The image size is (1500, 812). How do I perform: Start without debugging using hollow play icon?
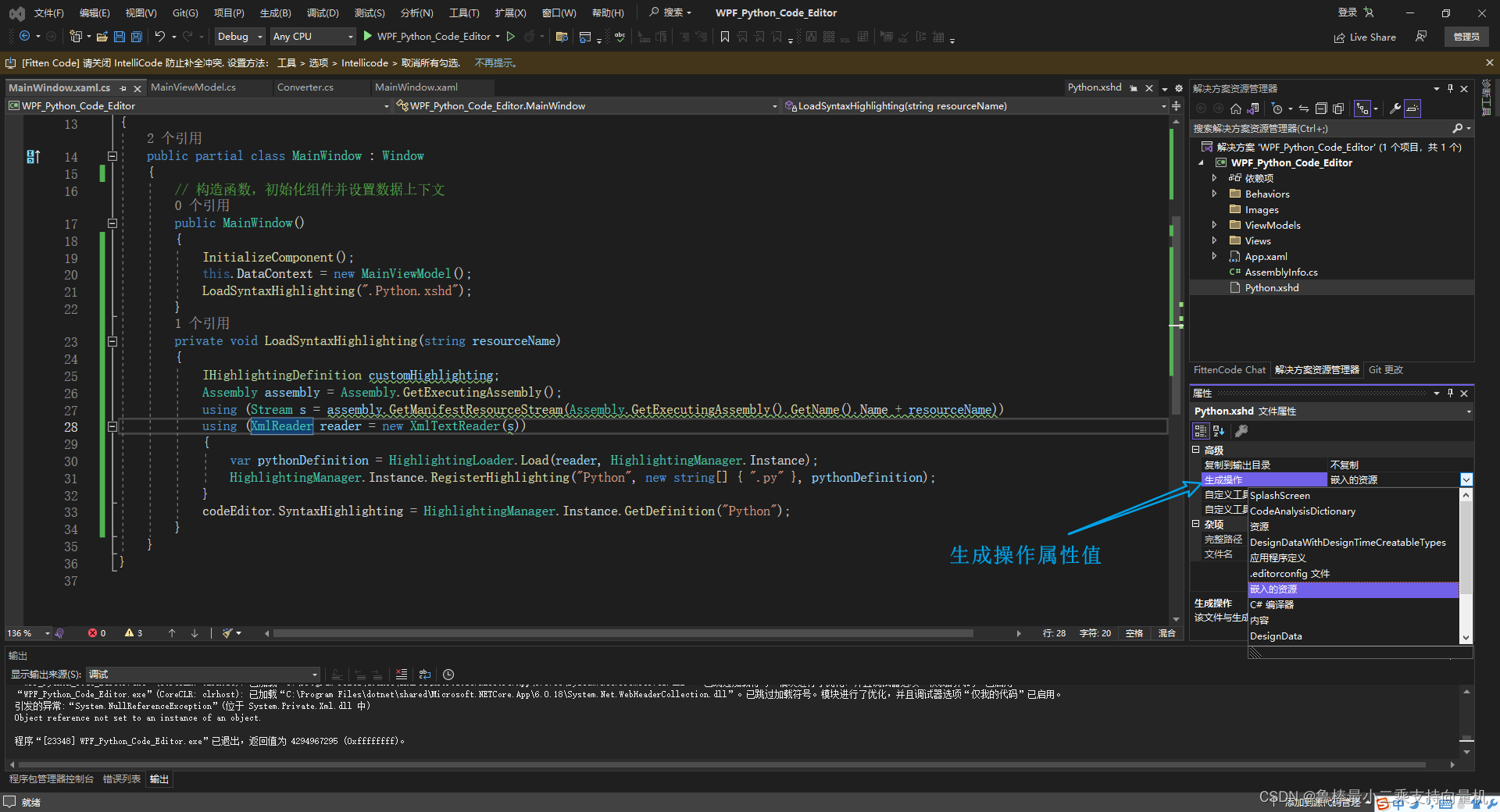point(511,37)
